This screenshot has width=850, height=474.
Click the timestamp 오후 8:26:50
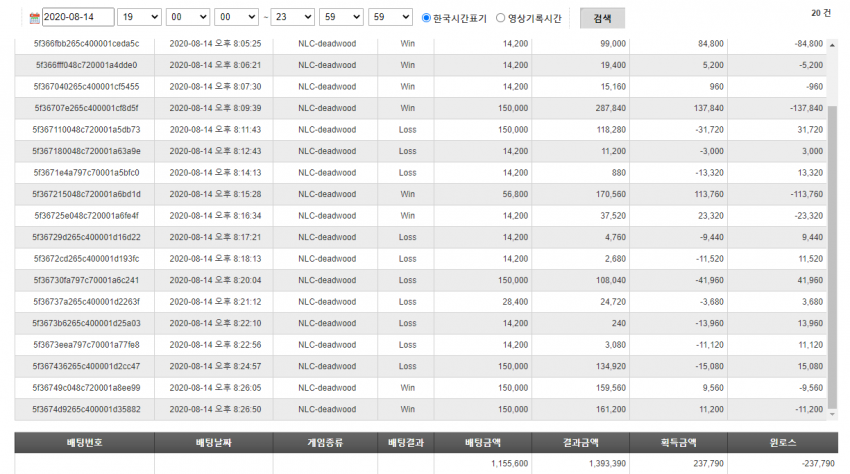coord(238,409)
